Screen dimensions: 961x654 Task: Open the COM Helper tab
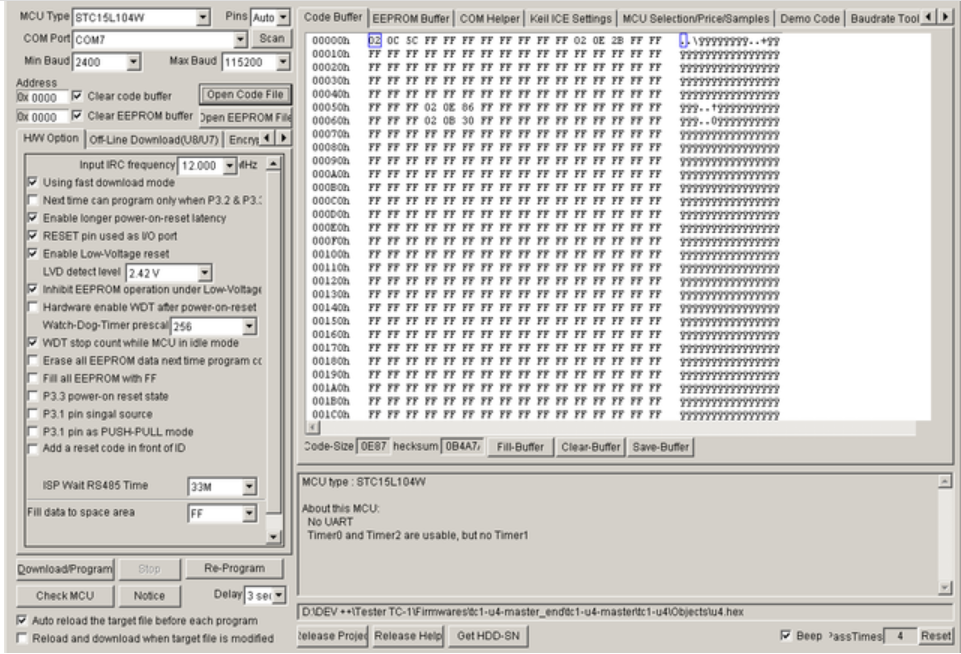[490, 19]
